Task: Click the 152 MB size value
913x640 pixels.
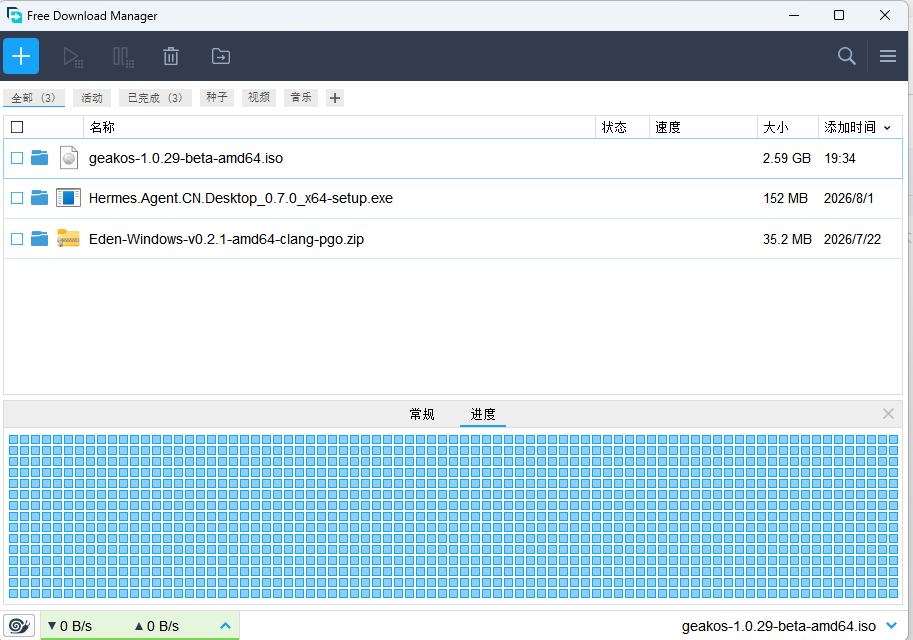Action: [785, 198]
